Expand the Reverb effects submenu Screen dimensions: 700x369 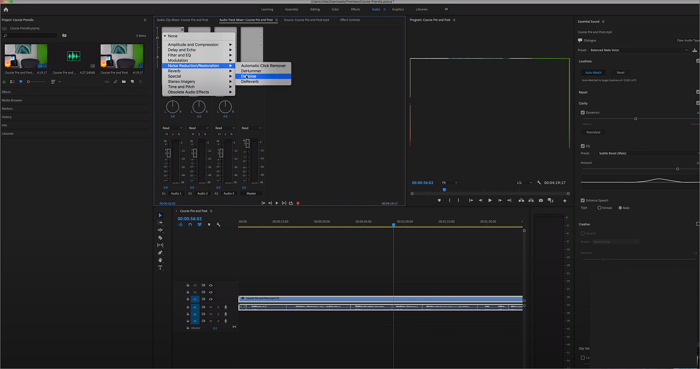[198, 71]
